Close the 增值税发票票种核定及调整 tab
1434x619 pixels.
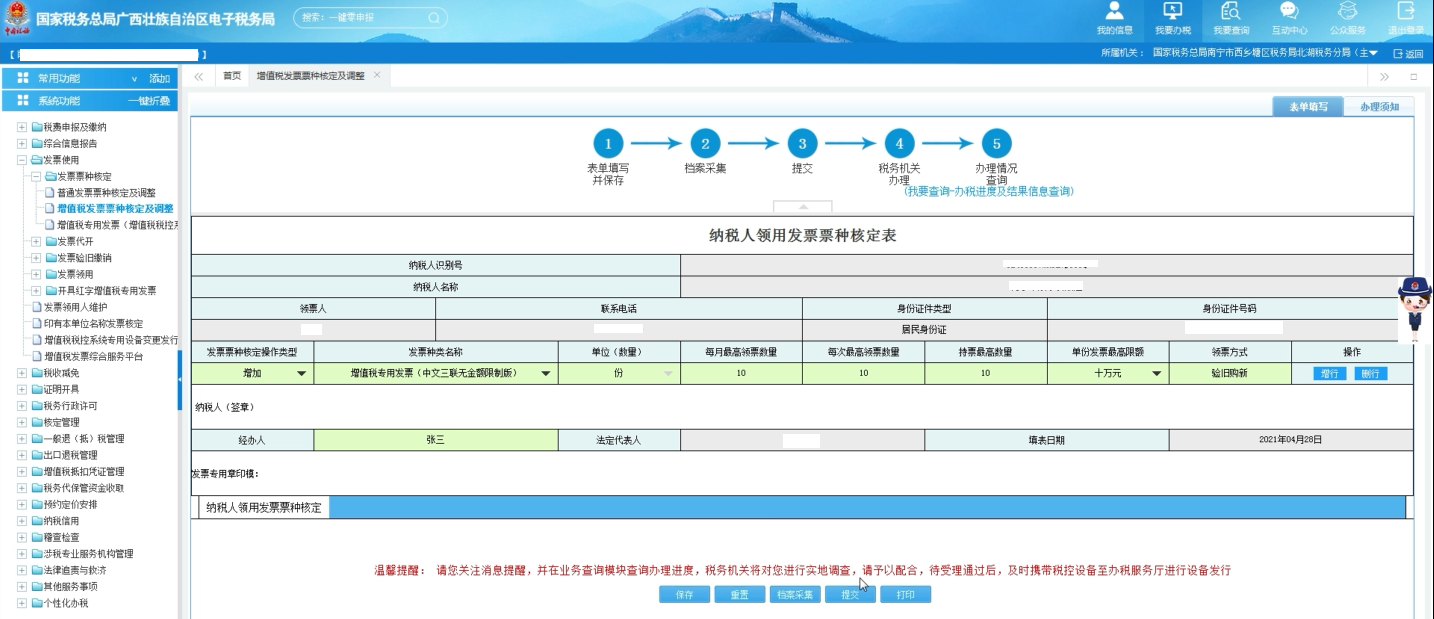tap(377, 75)
